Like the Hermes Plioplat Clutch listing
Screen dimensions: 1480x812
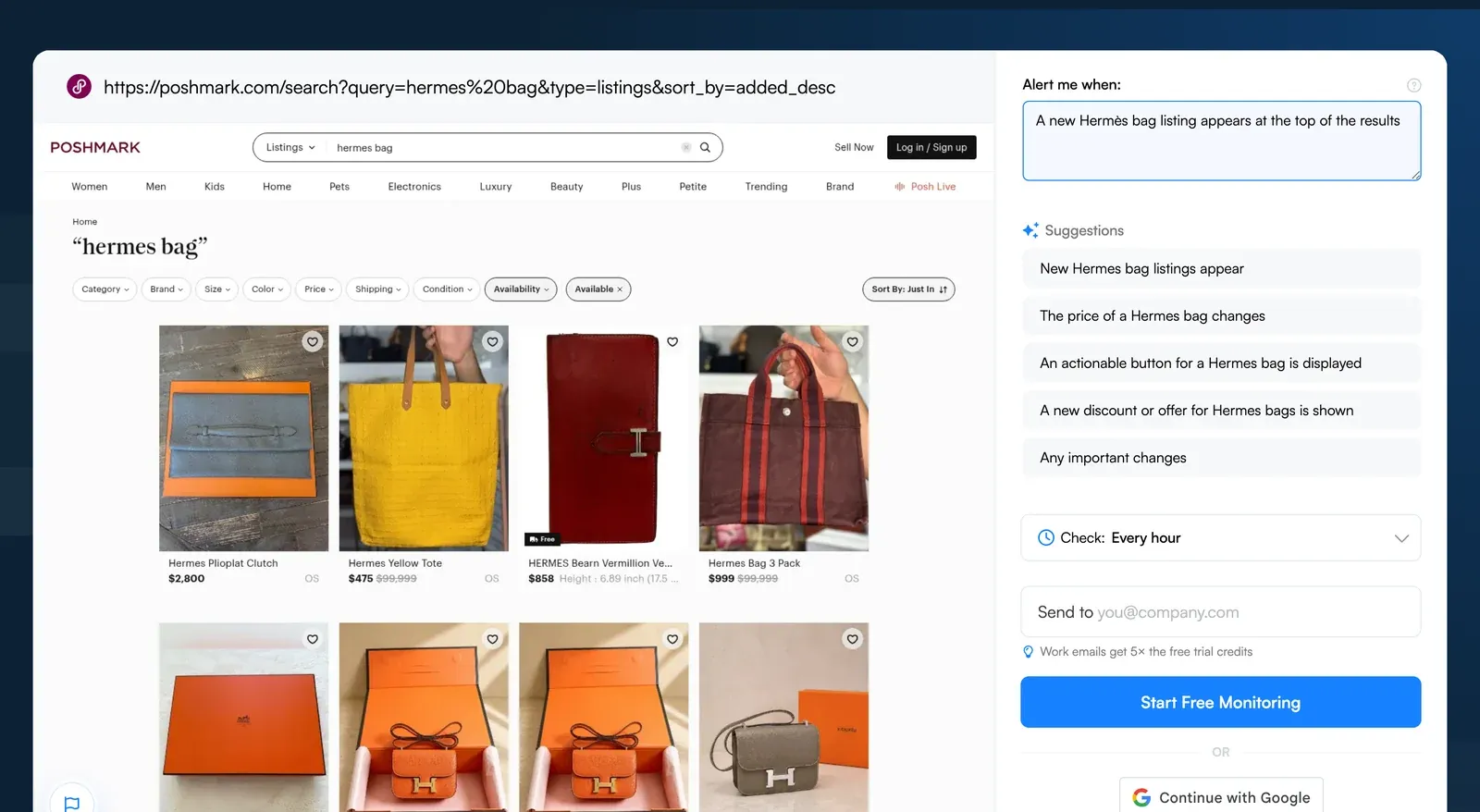pos(313,341)
